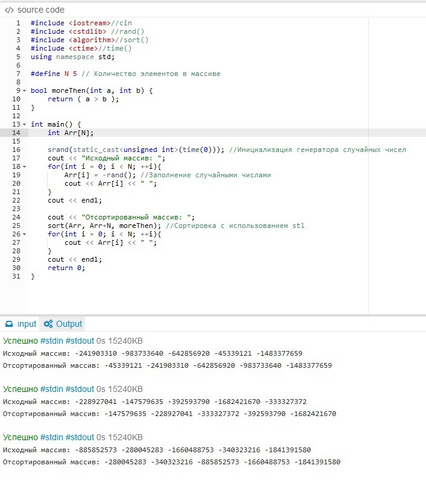
Task: Click the source code angle-bracket icon
Action: [x=9, y=10]
